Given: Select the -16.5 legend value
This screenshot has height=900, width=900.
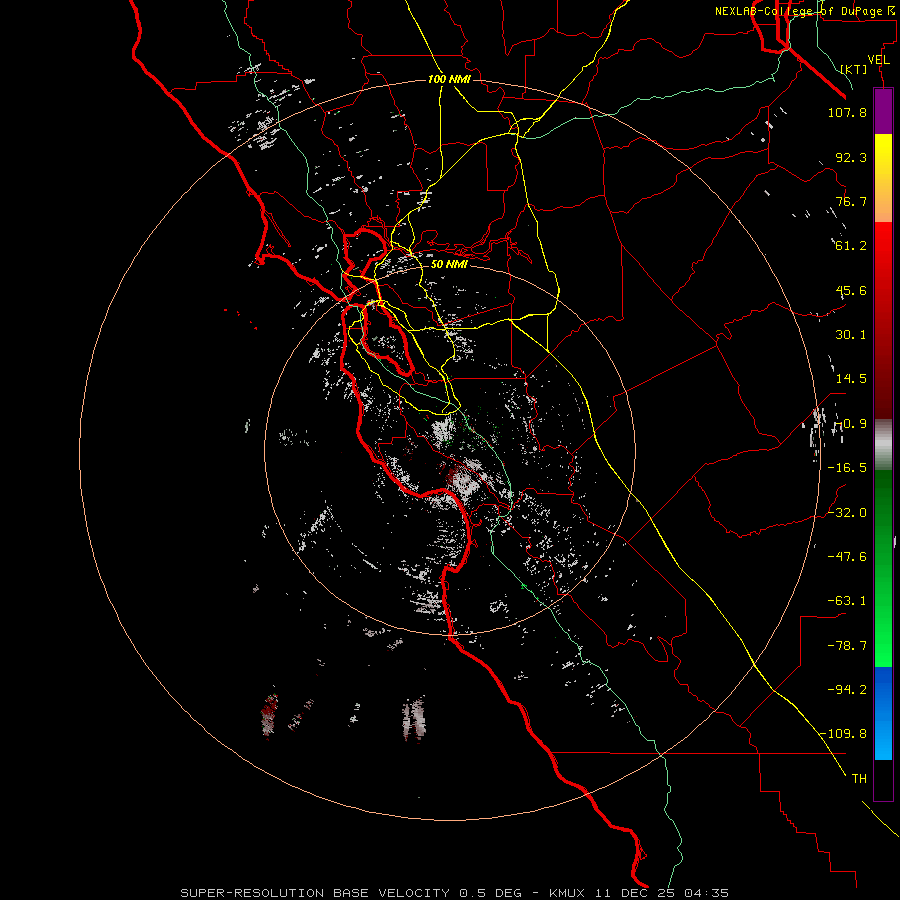Looking at the screenshot, I should pos(847,468).
